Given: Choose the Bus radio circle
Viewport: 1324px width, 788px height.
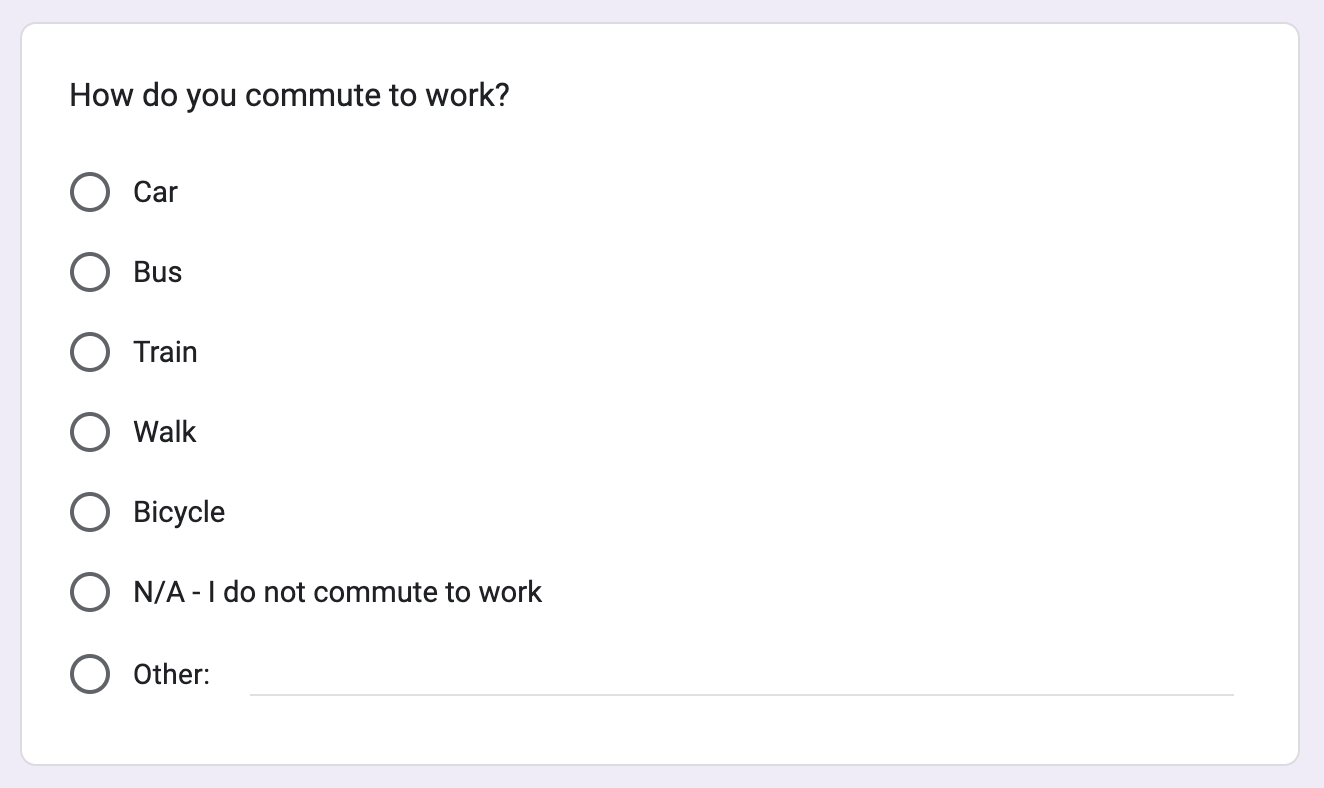Looking at the screenshot, I should pyautogui.click(x=90, y=272).
